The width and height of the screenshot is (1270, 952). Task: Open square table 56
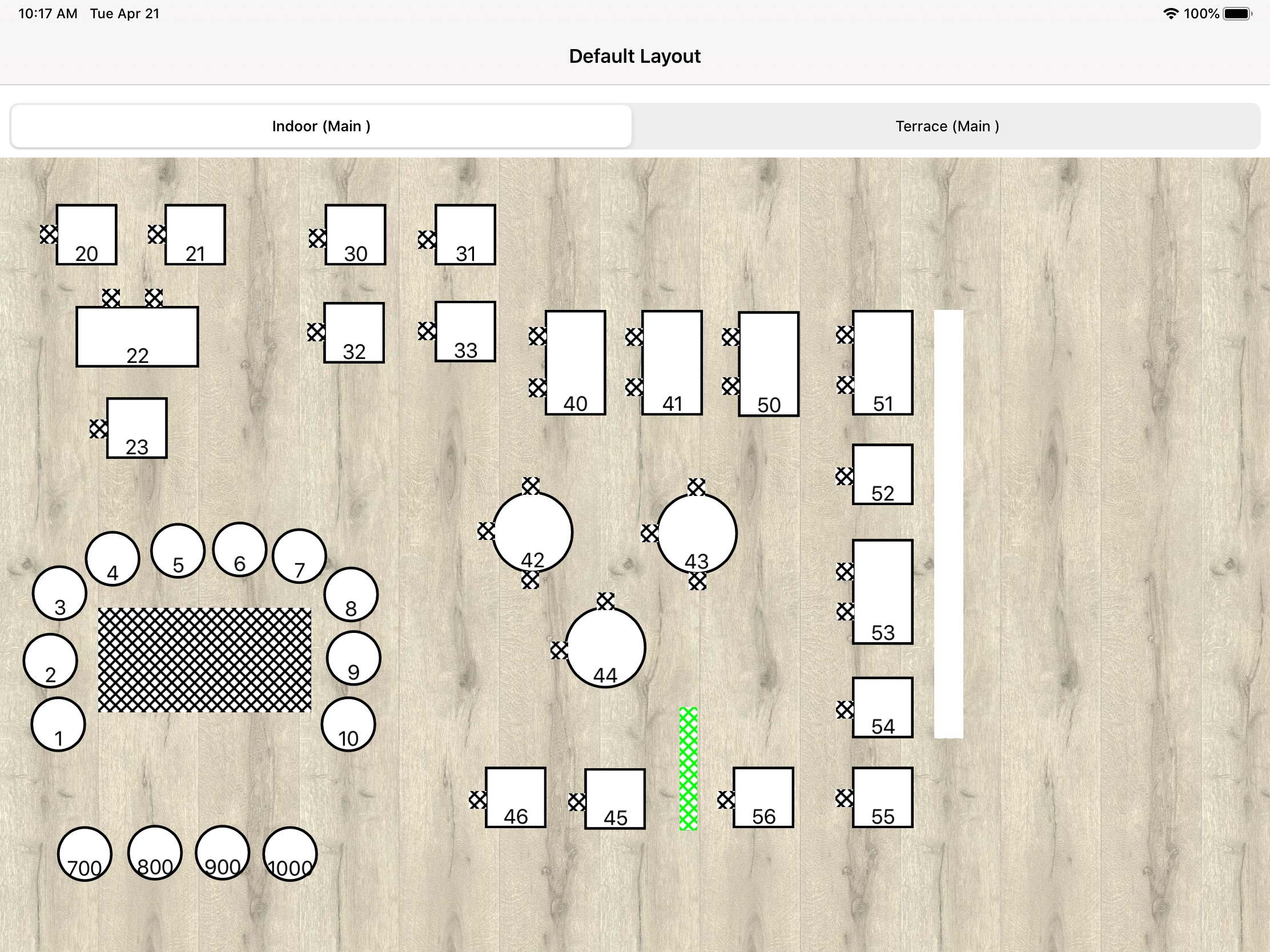click(763, 797)
